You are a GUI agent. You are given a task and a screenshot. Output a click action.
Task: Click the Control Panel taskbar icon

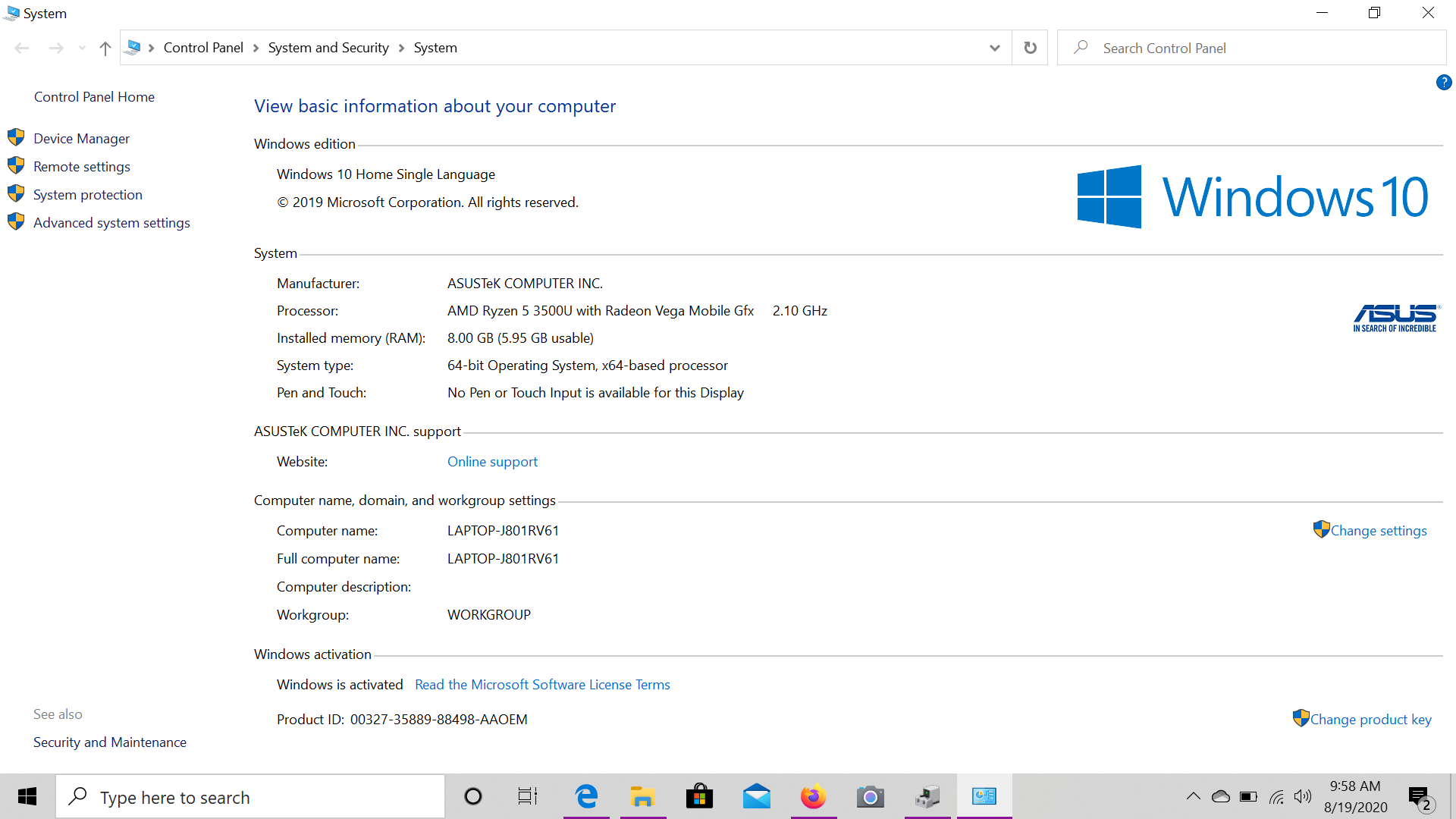coord(984,796)
